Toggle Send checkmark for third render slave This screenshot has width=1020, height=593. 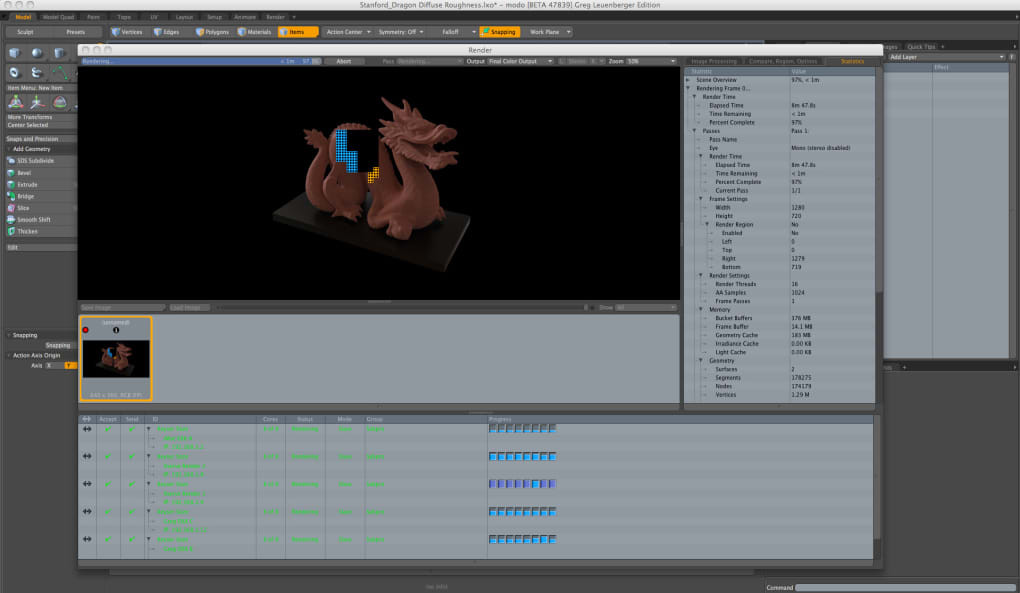tap(132, 484)
